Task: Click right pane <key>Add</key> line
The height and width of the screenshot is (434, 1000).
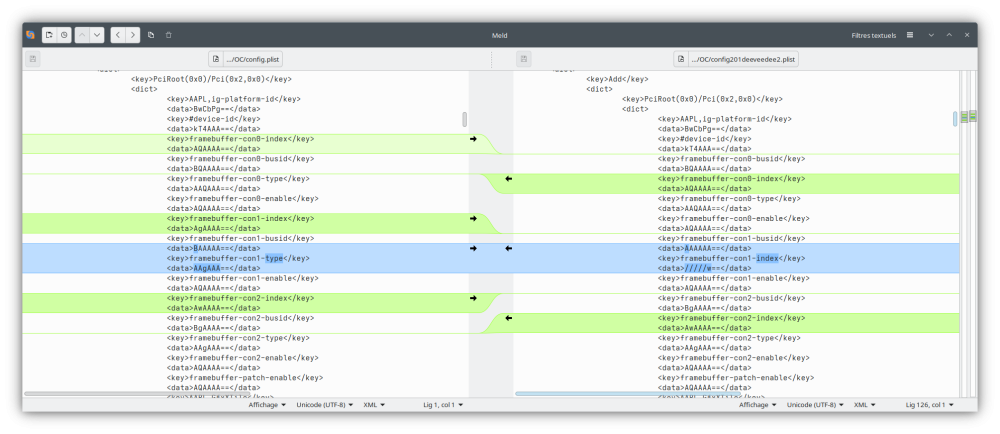Action: (617, 80)
